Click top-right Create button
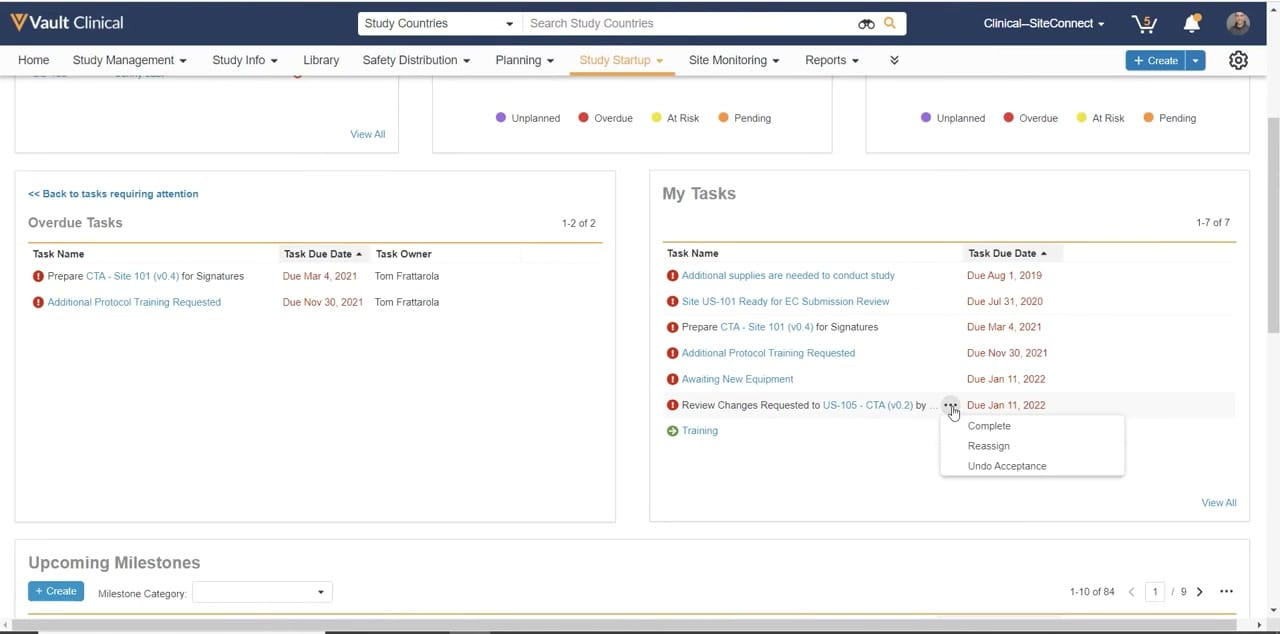 [x=1155, y=61]
